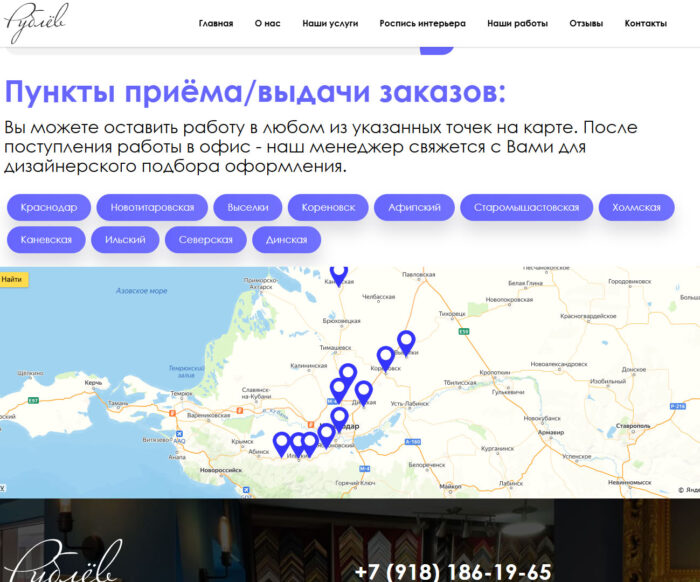Select the Краснодар location button

pos(49,208)
